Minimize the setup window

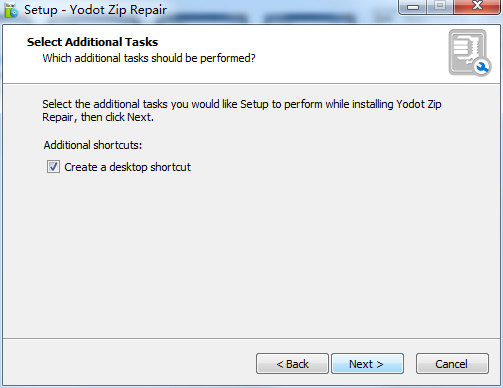[413, 7]
